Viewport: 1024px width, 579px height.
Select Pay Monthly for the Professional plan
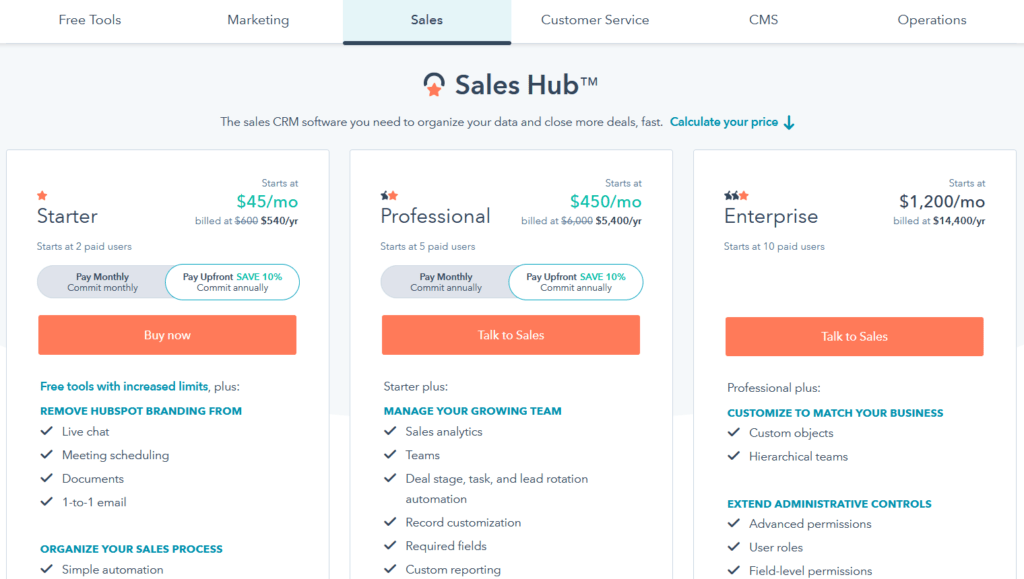pyautogui.click(x=445, y=282)
